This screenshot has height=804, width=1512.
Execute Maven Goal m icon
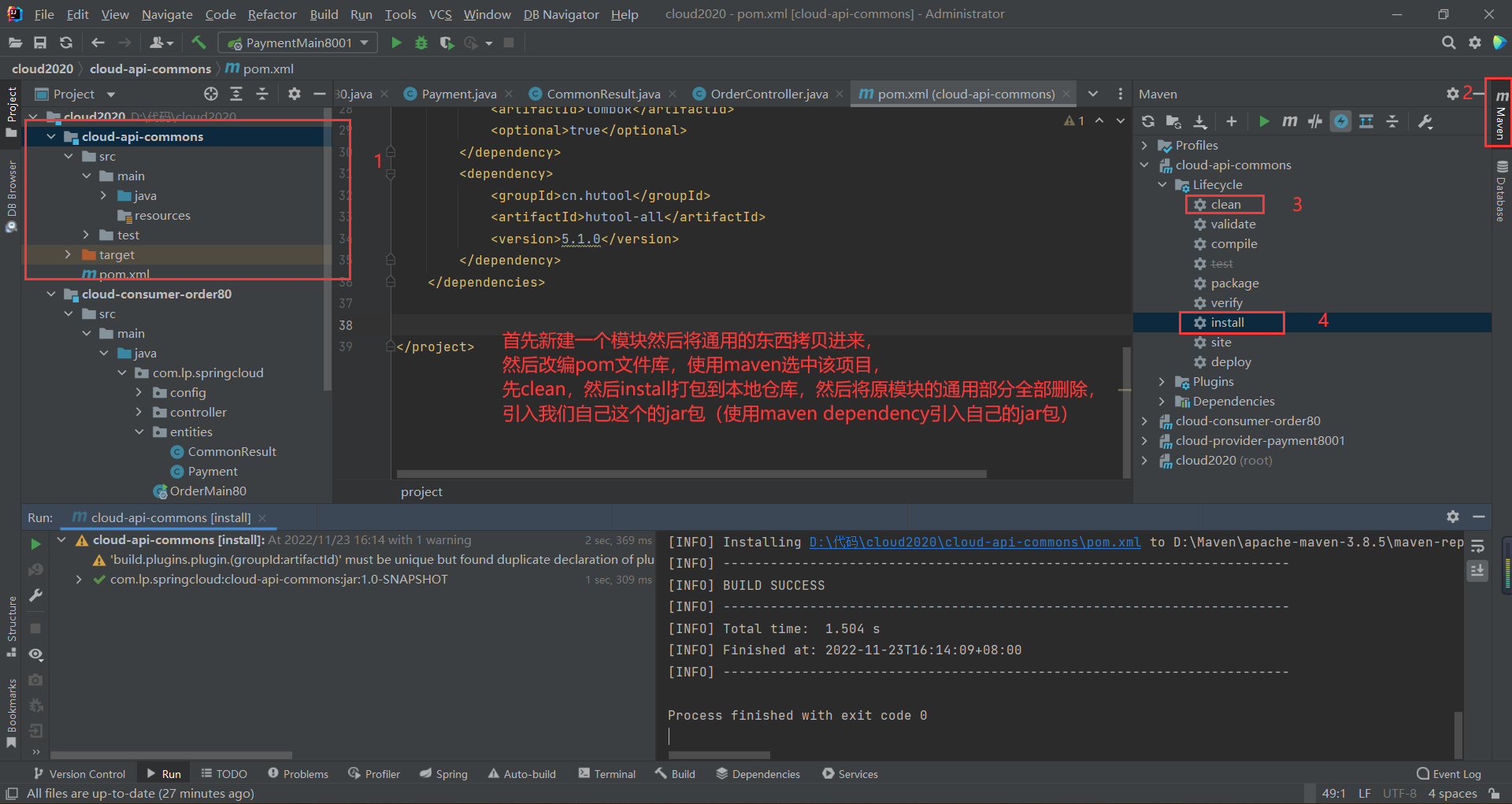pyautogui.click(x=1289, y=121)
